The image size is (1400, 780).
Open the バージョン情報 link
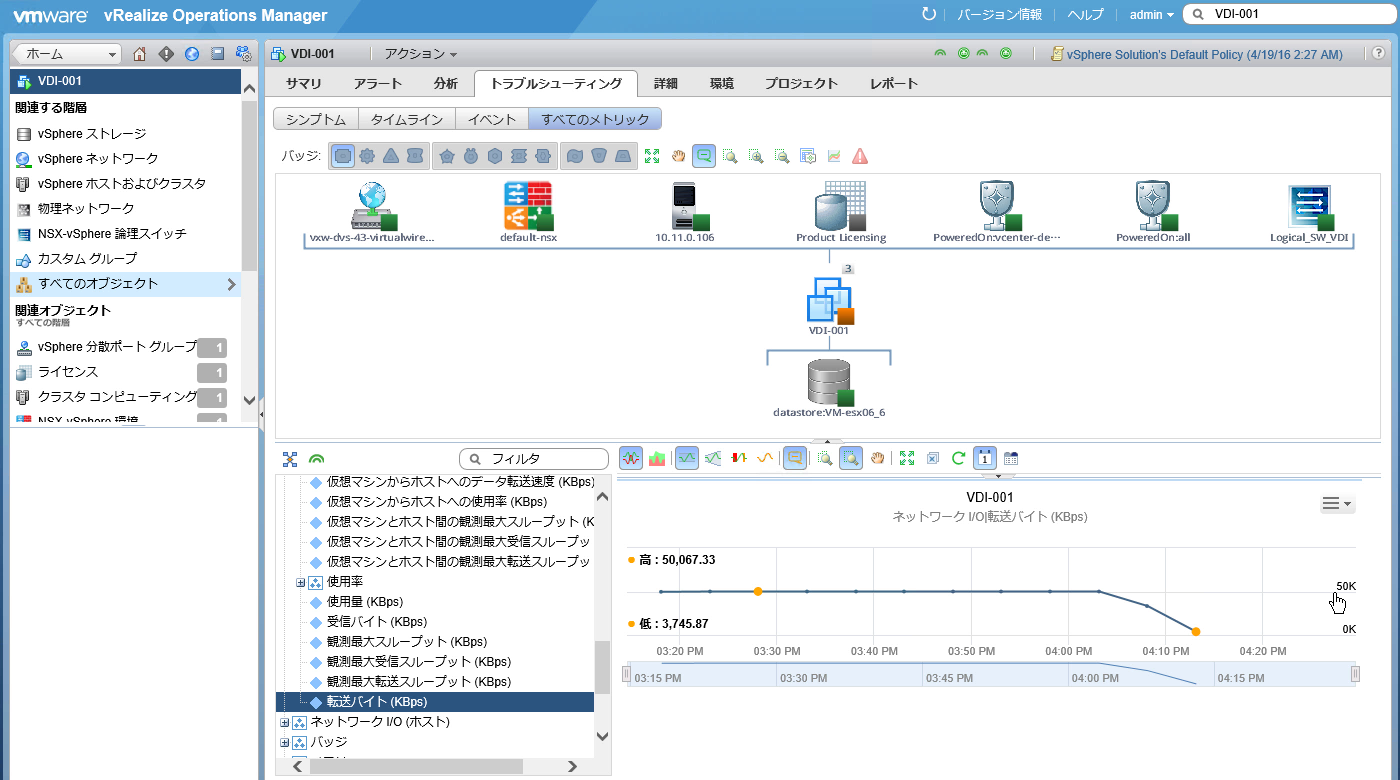coord(1000,14)
